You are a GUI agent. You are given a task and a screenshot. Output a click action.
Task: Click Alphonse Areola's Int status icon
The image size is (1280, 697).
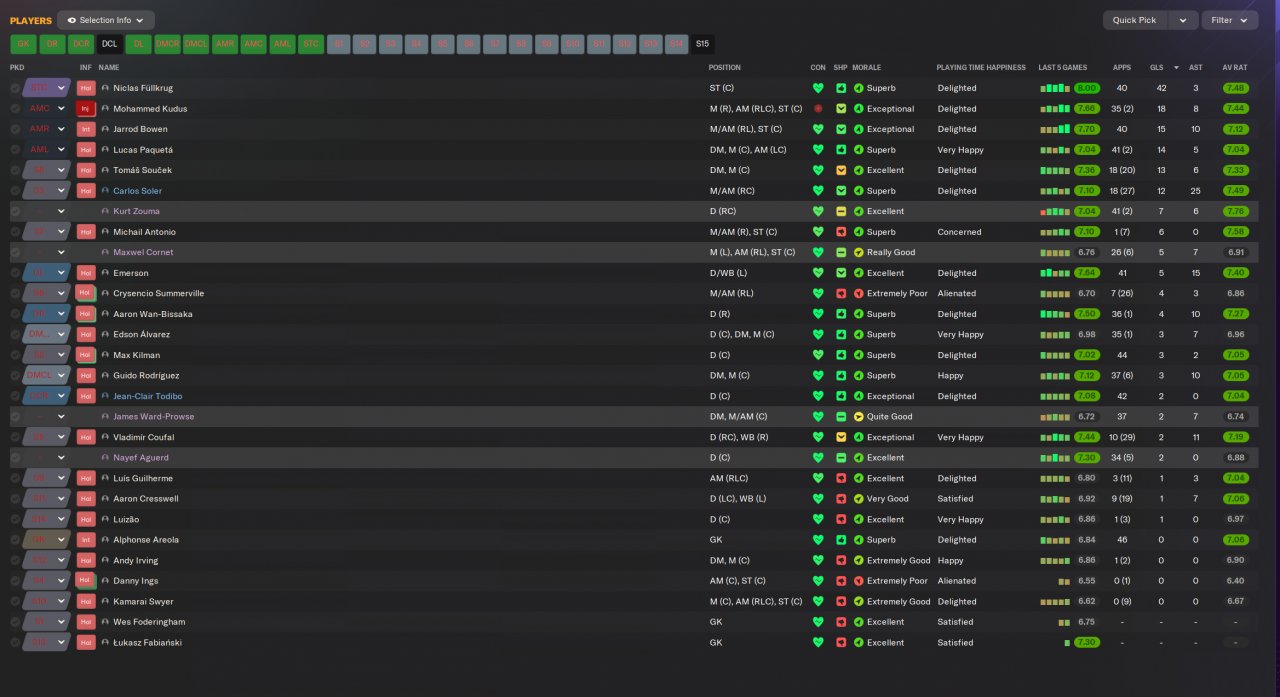pyautogui.click(x=86, y=540)
